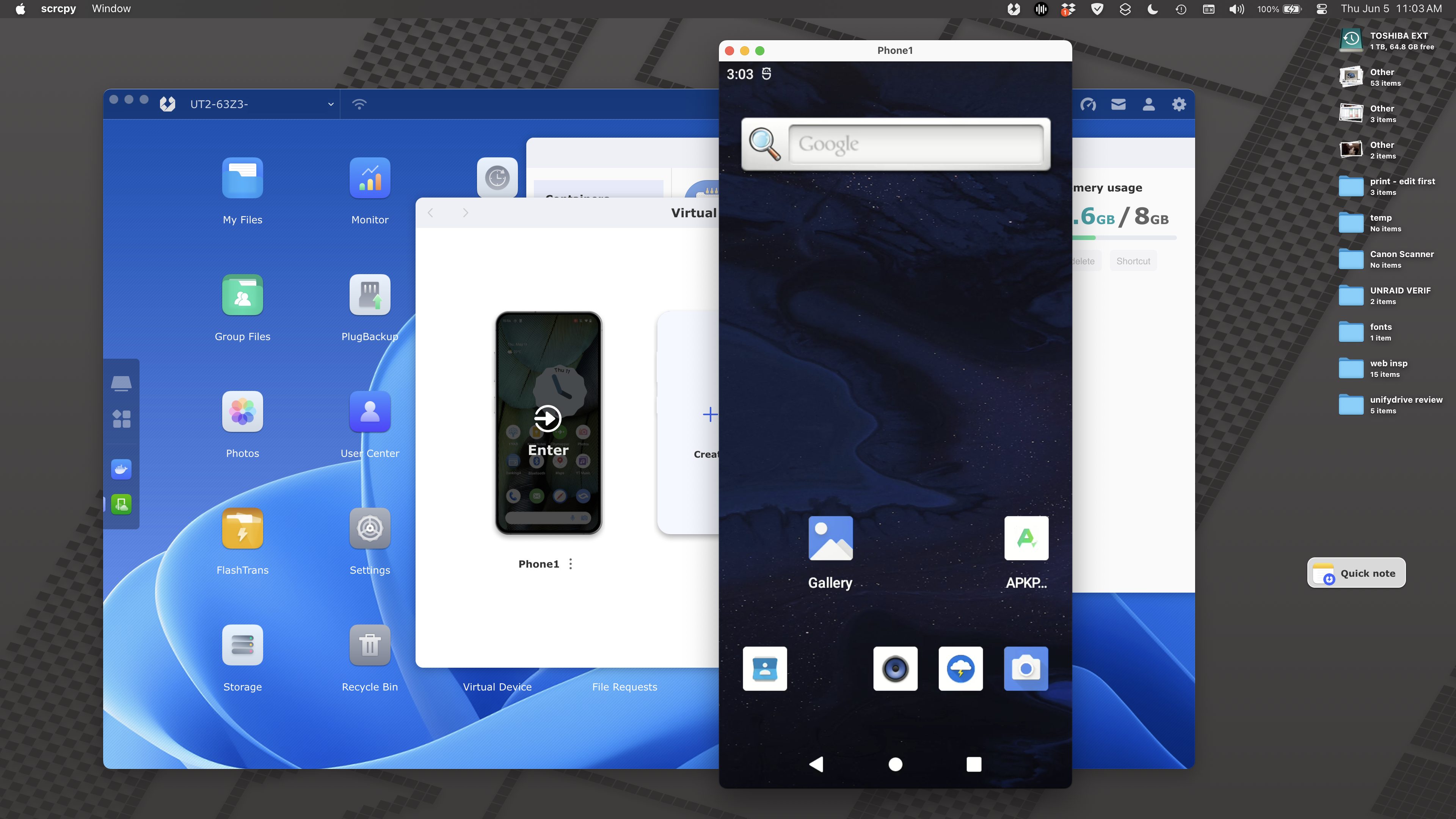Open the cloud lightning browser app on Phone1
The height and width of the screenshot is (819, 1456).
click(x=960, y=668)
